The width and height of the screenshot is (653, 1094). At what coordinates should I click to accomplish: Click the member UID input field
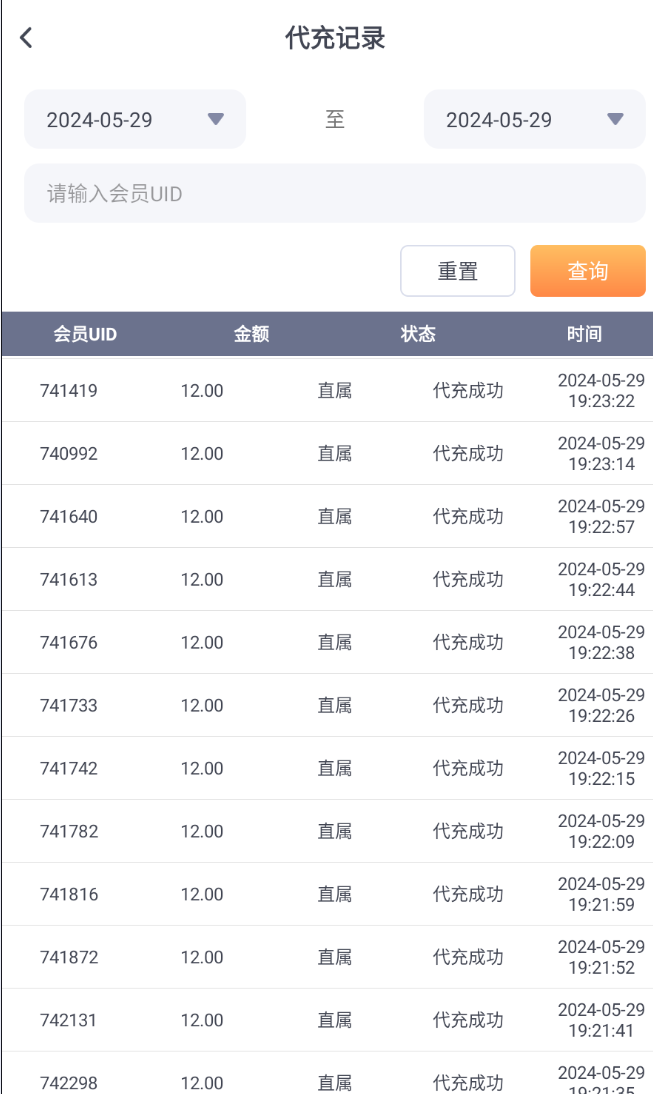point(334,193)
